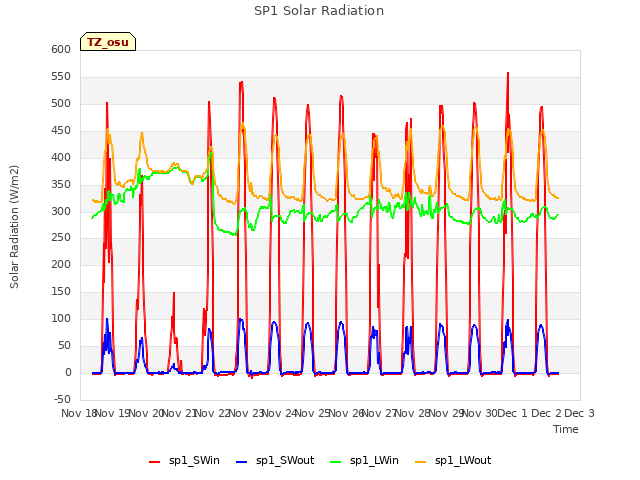640x480 pixels.
Task: Click the Dec 1 x-axis label
Action: point(512,413)
